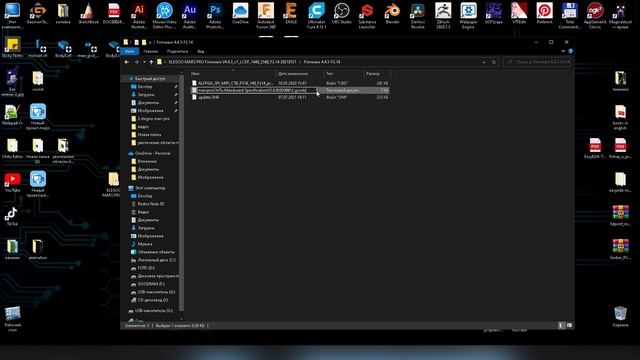This screenshot has width=640, height=360.
Task: Launch Notepad++ desktop shortcut
Action: (12, 114)
